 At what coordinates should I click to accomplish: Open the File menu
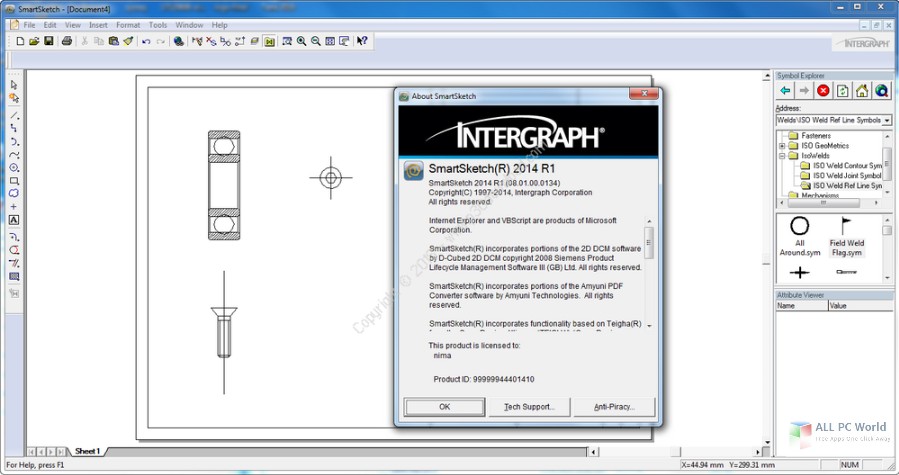coord(29,25)
